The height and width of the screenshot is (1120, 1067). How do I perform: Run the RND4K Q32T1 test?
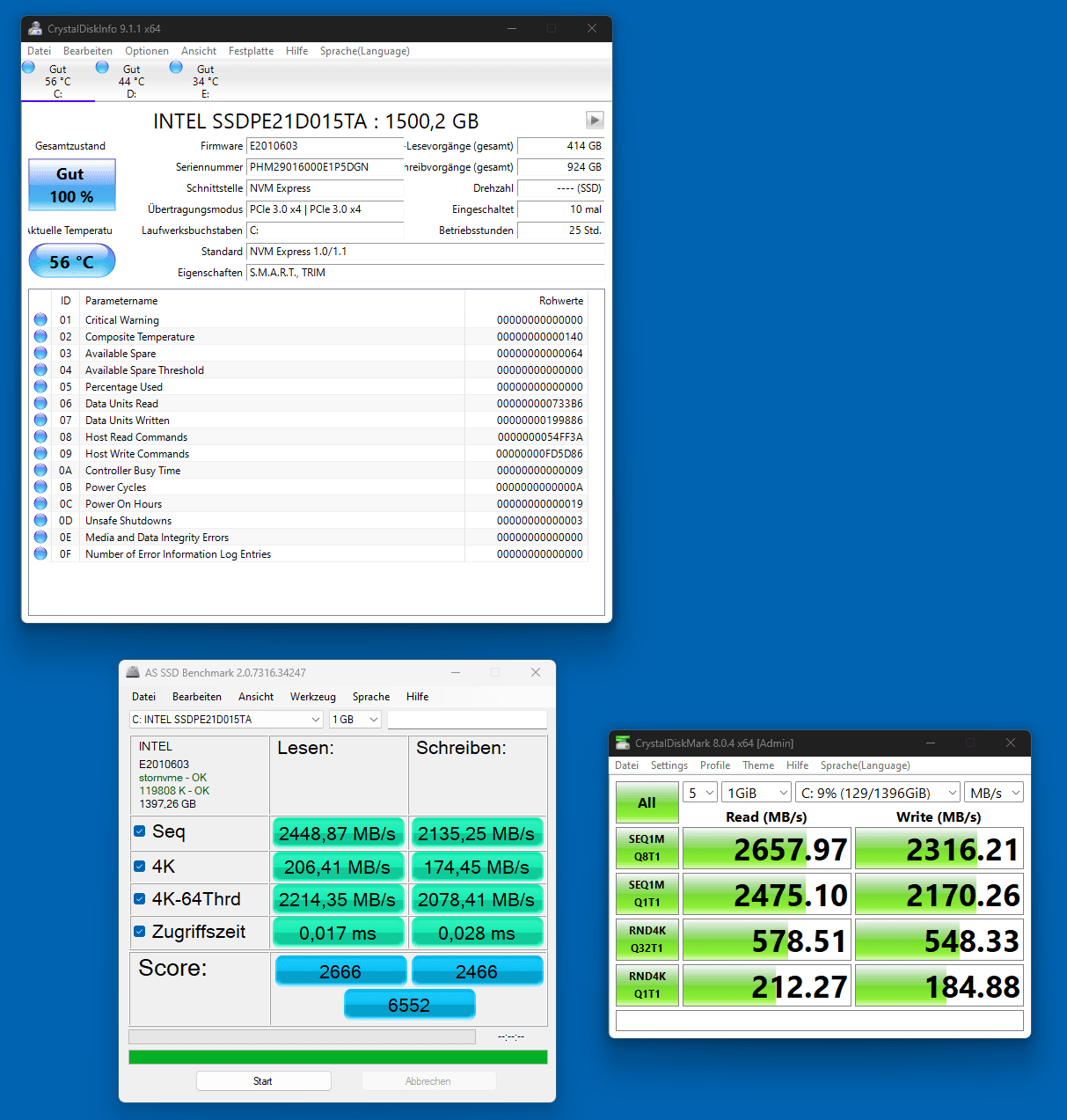[x=647, y=940]
